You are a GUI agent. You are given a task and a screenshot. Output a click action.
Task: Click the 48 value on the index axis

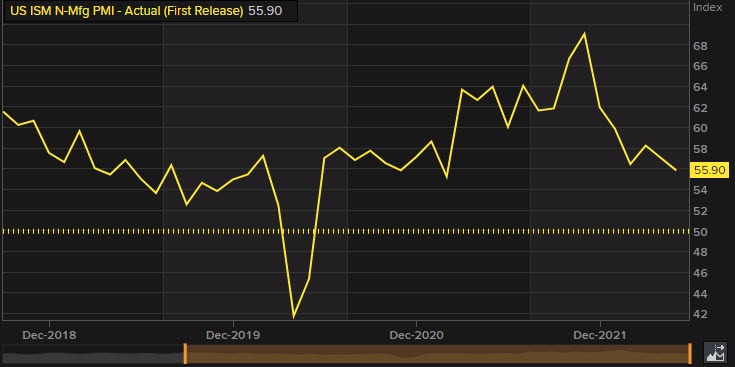[701, 252]
